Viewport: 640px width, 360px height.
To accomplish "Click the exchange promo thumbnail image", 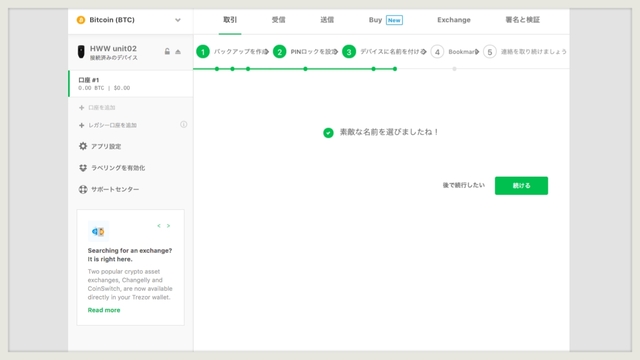I will [x=98, y=231].
